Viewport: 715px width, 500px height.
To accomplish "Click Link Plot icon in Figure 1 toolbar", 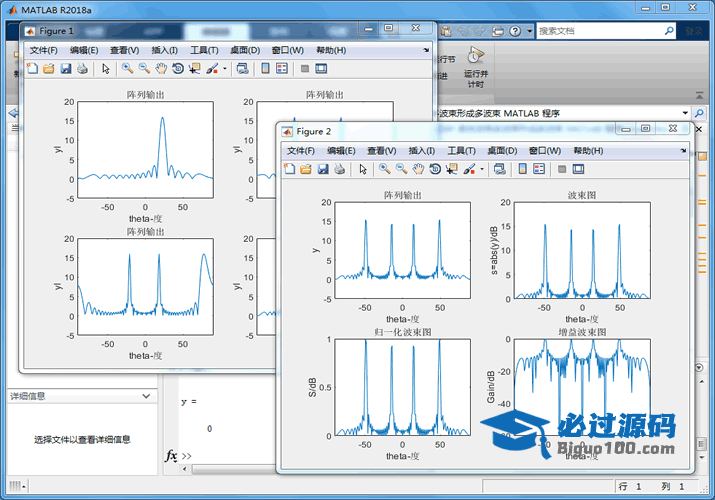I will click(243, 69).
